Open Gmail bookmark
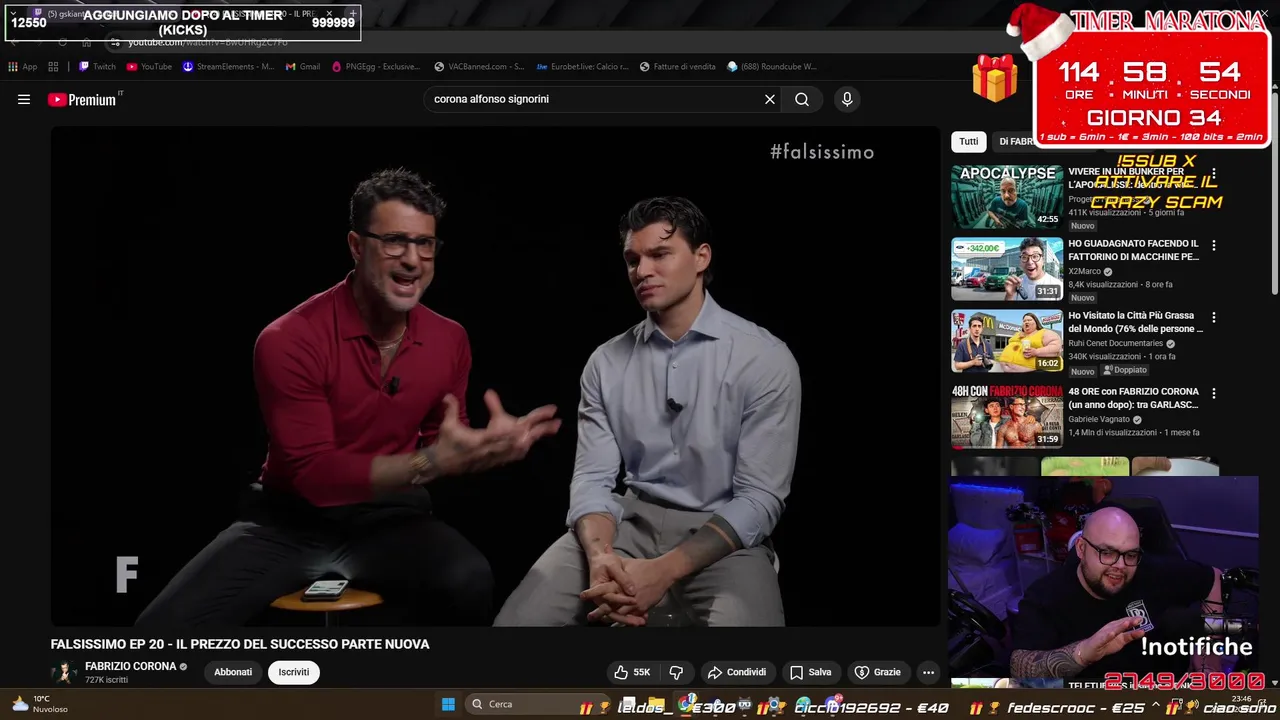1280x720 pixels. click(303, 67)
